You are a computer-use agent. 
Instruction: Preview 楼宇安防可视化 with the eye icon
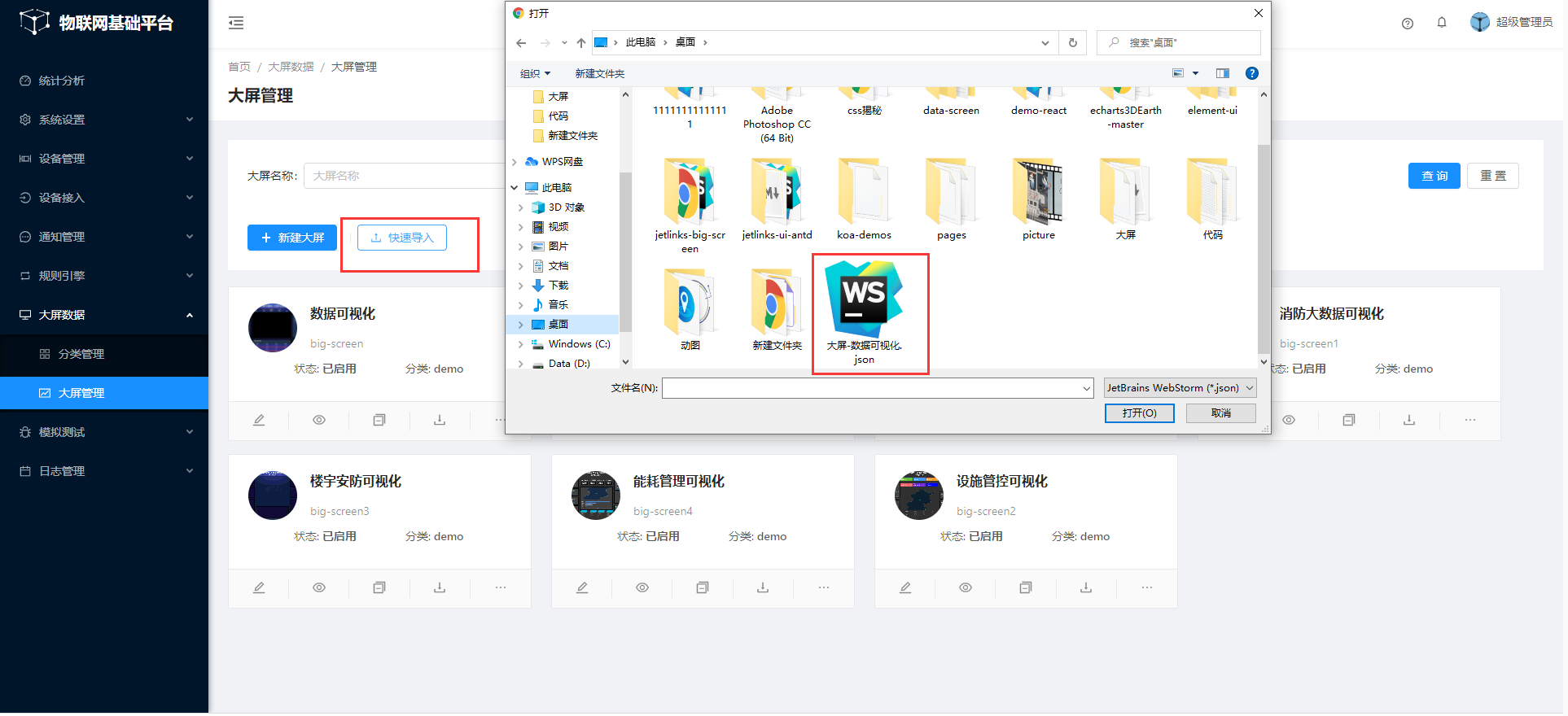click(x=319, y=587)
